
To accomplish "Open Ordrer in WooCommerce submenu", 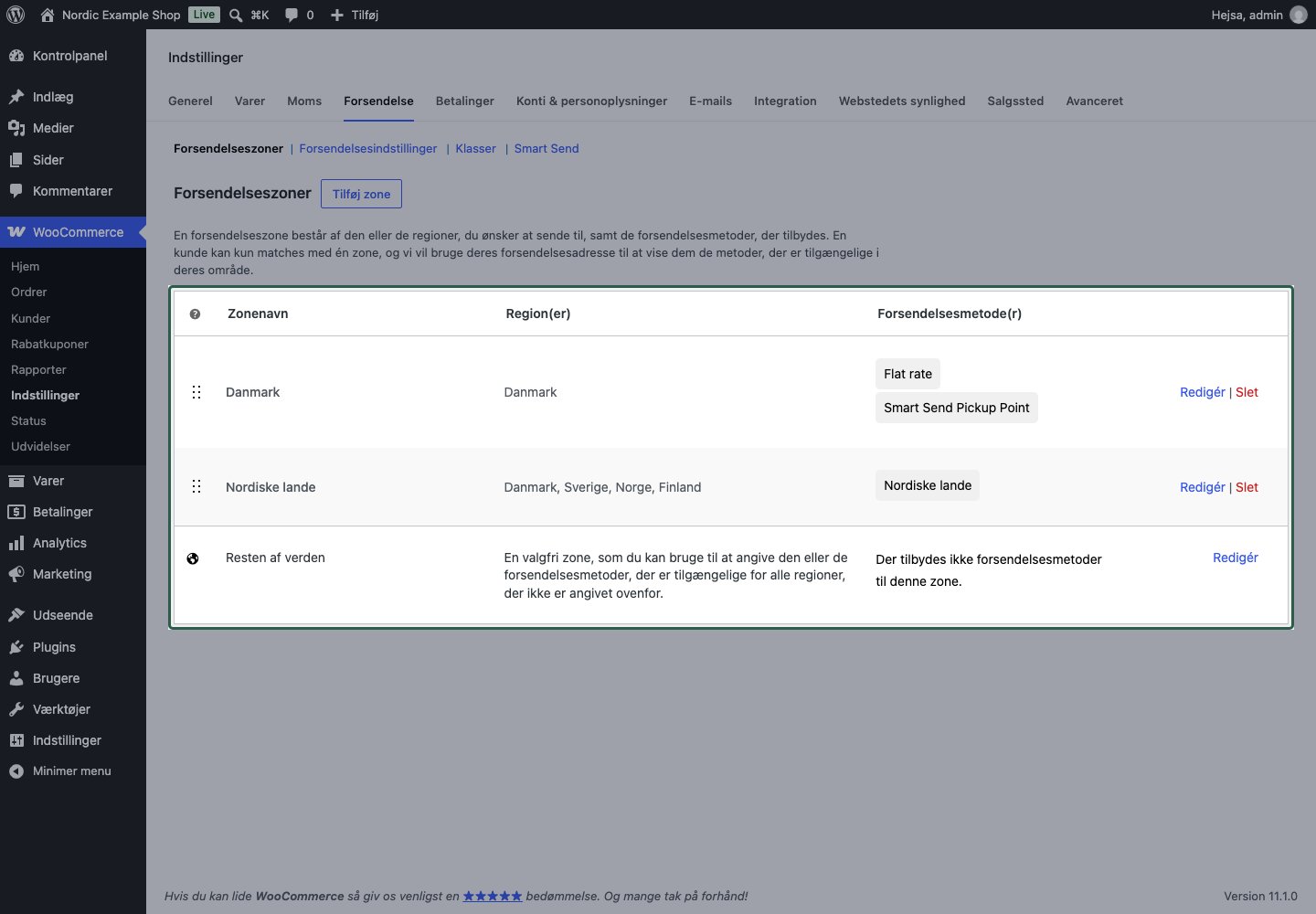I will pos(29,292).
